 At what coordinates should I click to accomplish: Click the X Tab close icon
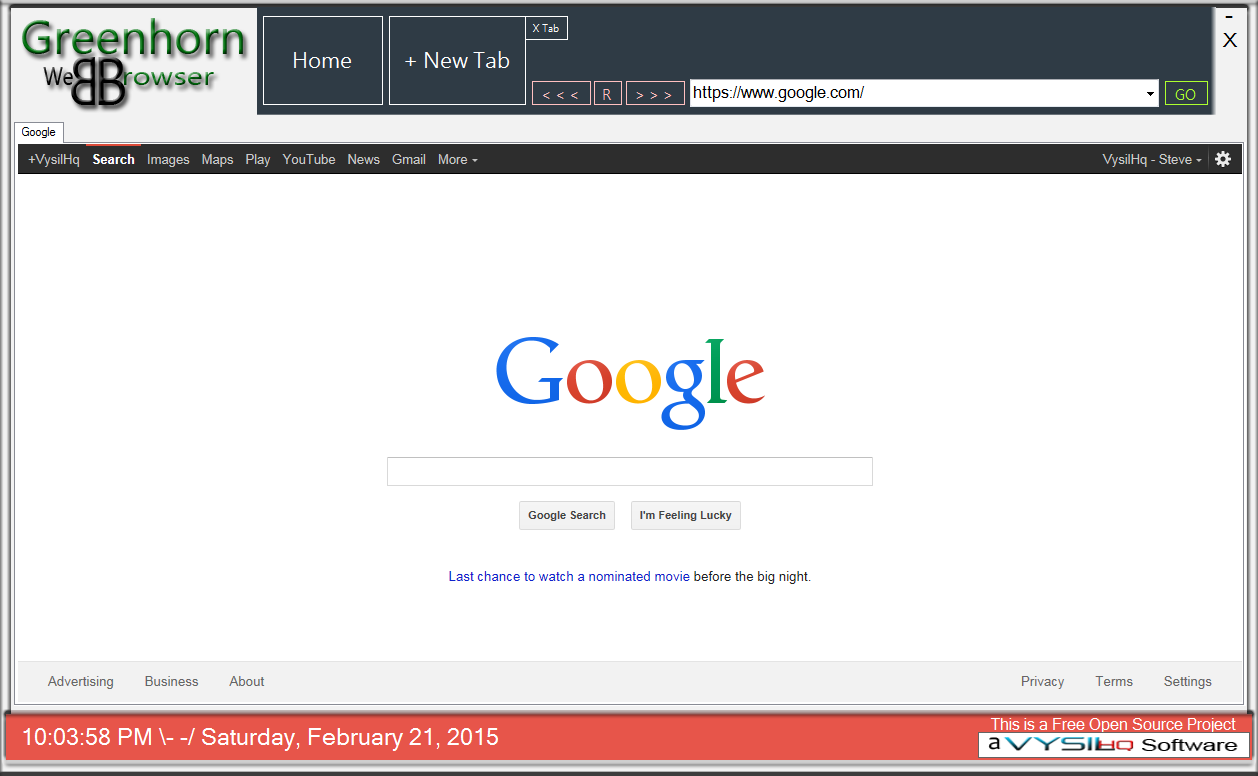[546, 28]
